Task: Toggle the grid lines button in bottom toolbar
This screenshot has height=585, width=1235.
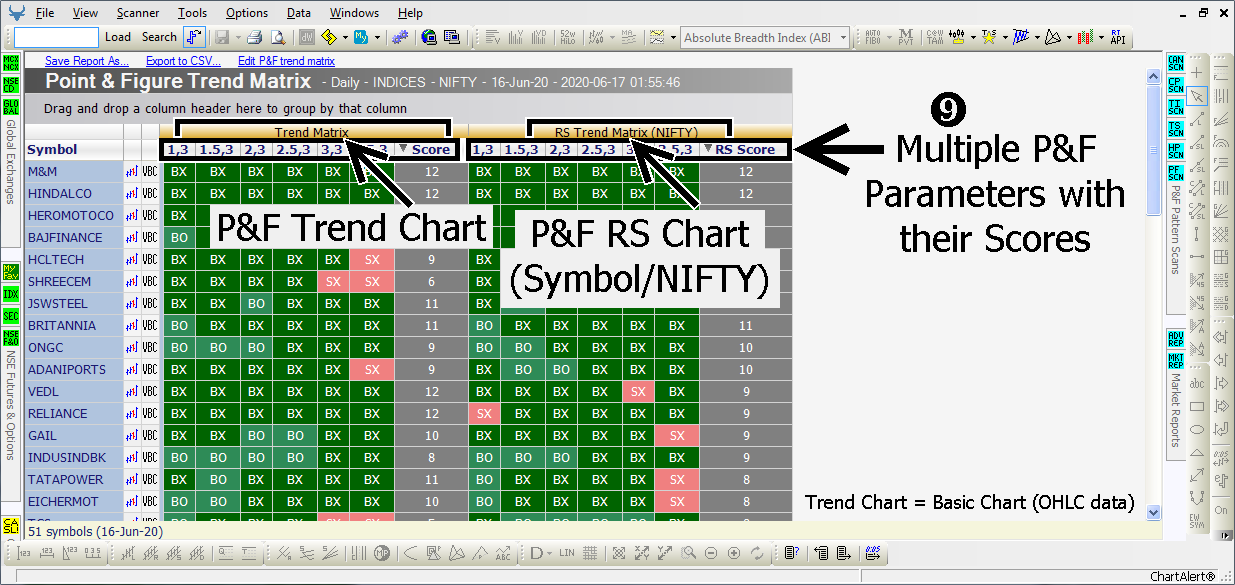Action: pyautogui.click(x=590, y=553)
